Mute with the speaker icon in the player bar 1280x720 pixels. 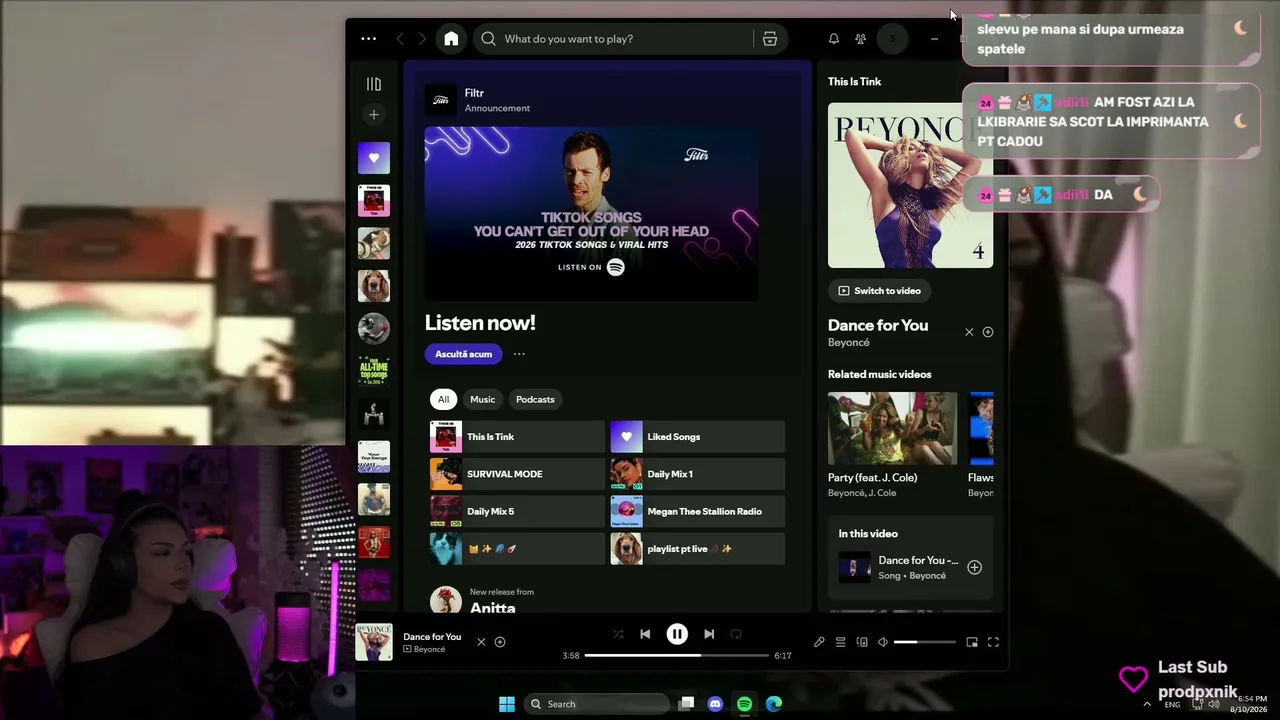[882, 642]
